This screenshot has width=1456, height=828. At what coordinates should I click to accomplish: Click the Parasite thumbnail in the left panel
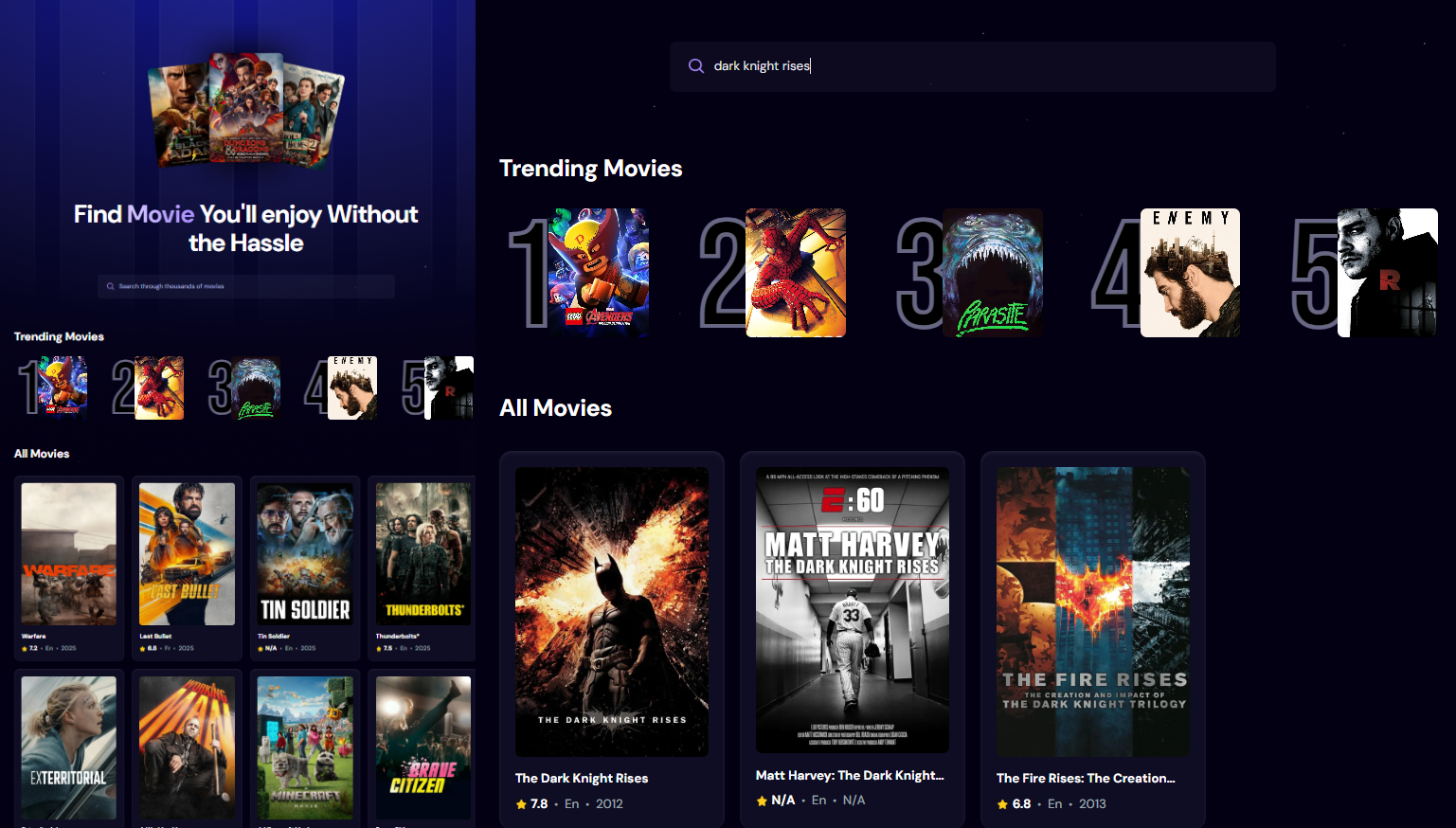coord(256,387)
